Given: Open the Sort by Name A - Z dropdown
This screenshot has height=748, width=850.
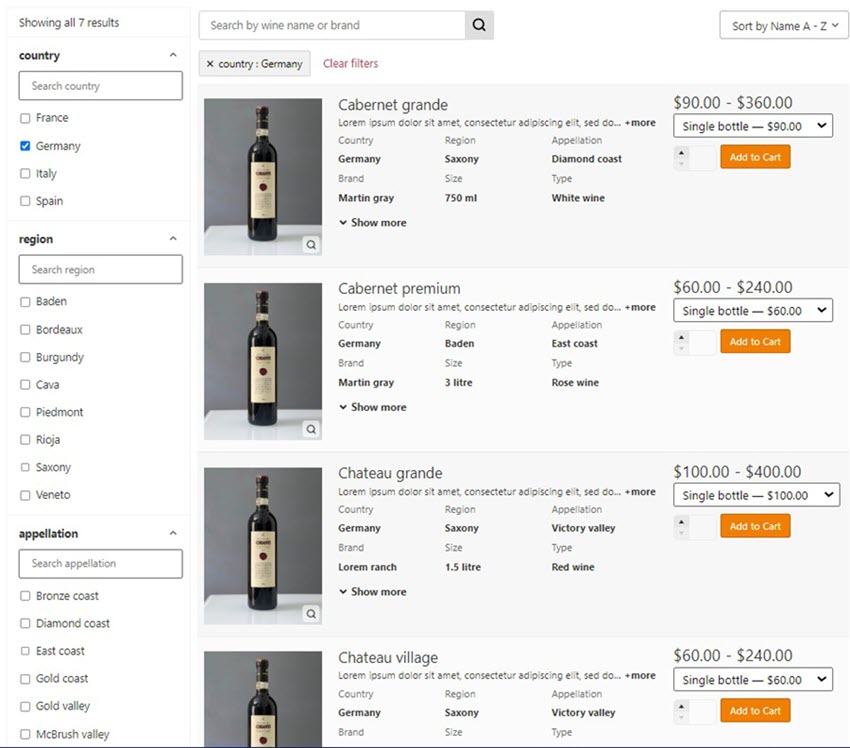Looking at the screenshot, I should point(784,25).
